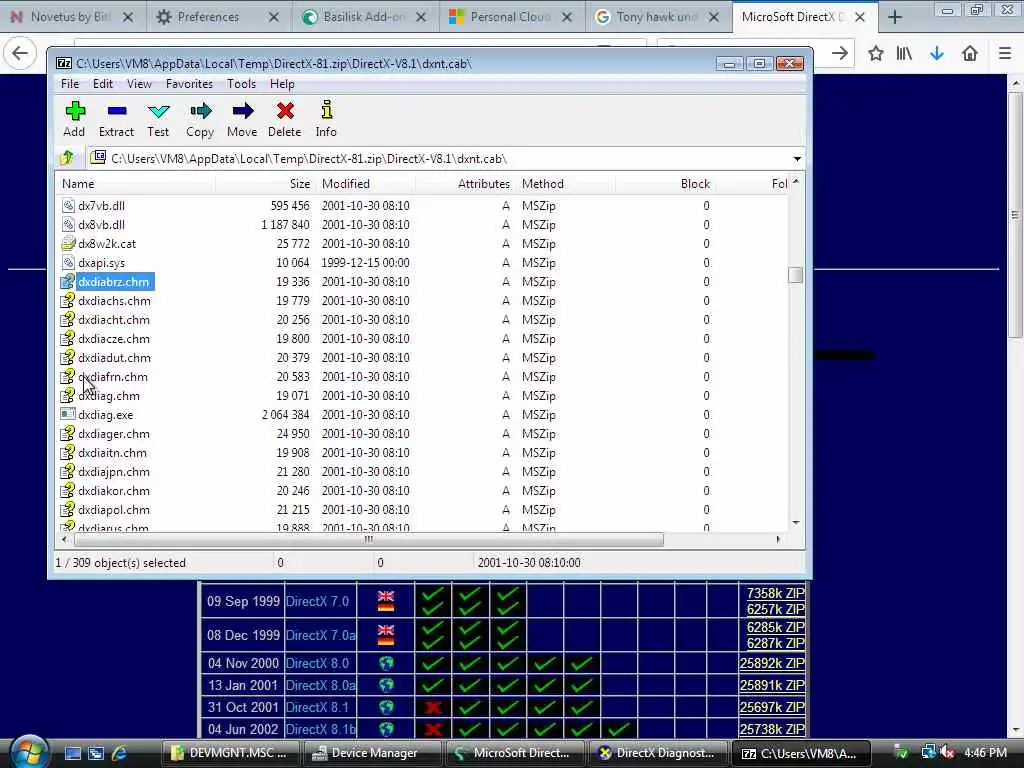
Task: Sort by the Method column header
Action: point(566,184)
